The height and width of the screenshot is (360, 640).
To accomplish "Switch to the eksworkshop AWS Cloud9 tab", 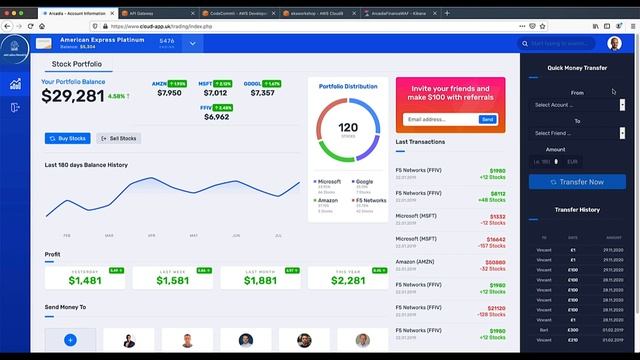I will 319,13.
